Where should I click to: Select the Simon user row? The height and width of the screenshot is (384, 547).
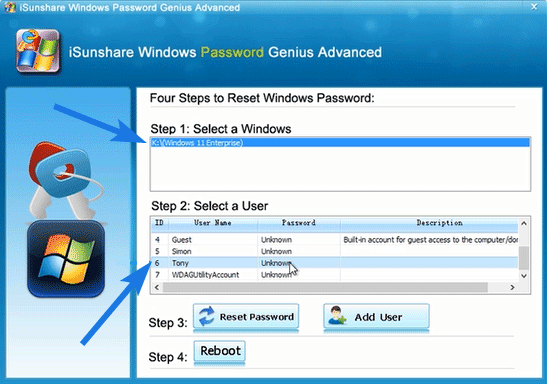334,251
